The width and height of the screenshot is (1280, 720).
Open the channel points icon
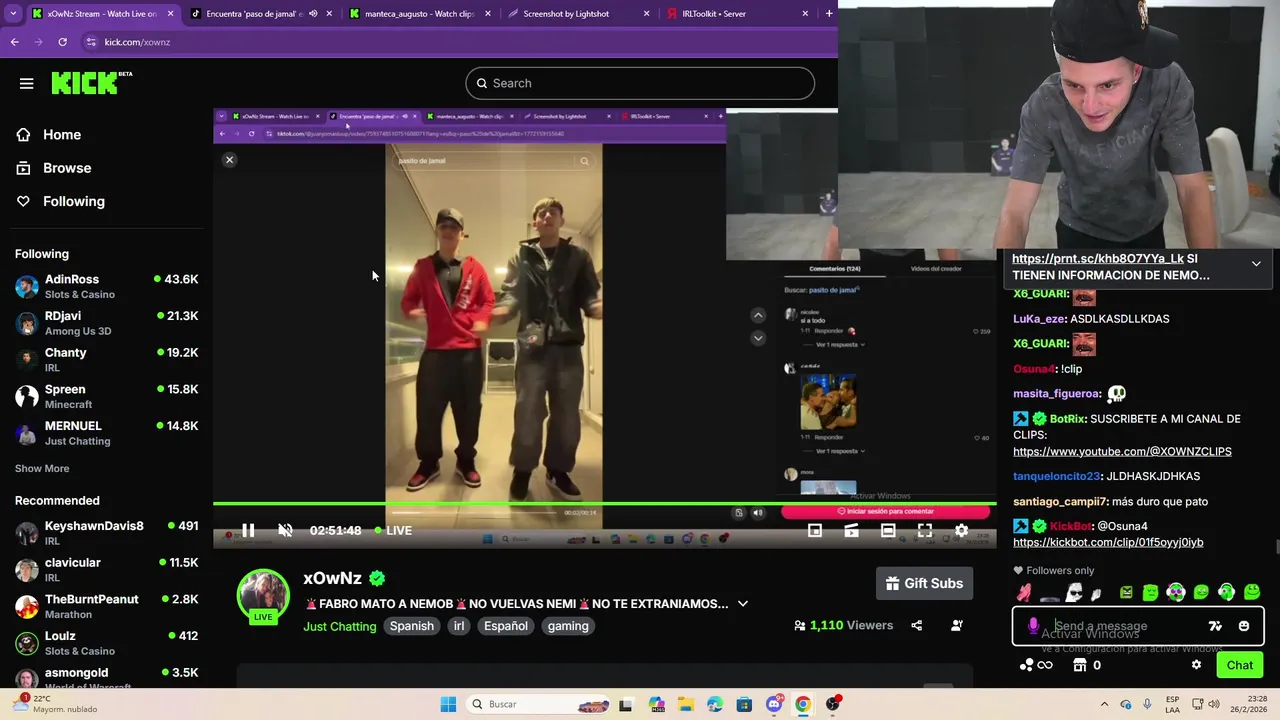(x=1036, y=665)
